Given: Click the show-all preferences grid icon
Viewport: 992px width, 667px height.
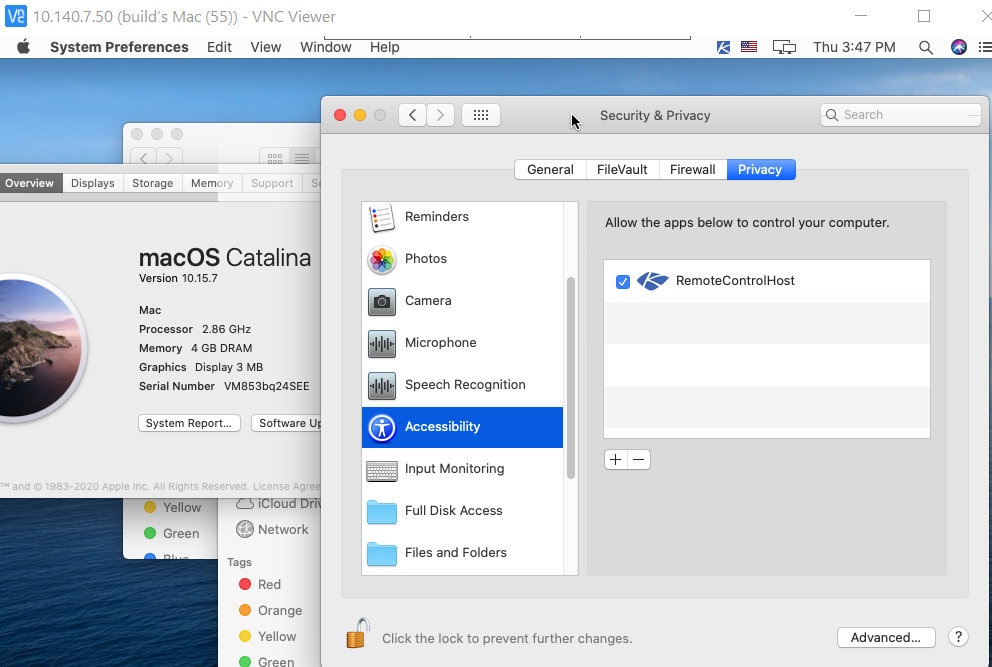Looking at the screenshot, I should pos(480,114).
